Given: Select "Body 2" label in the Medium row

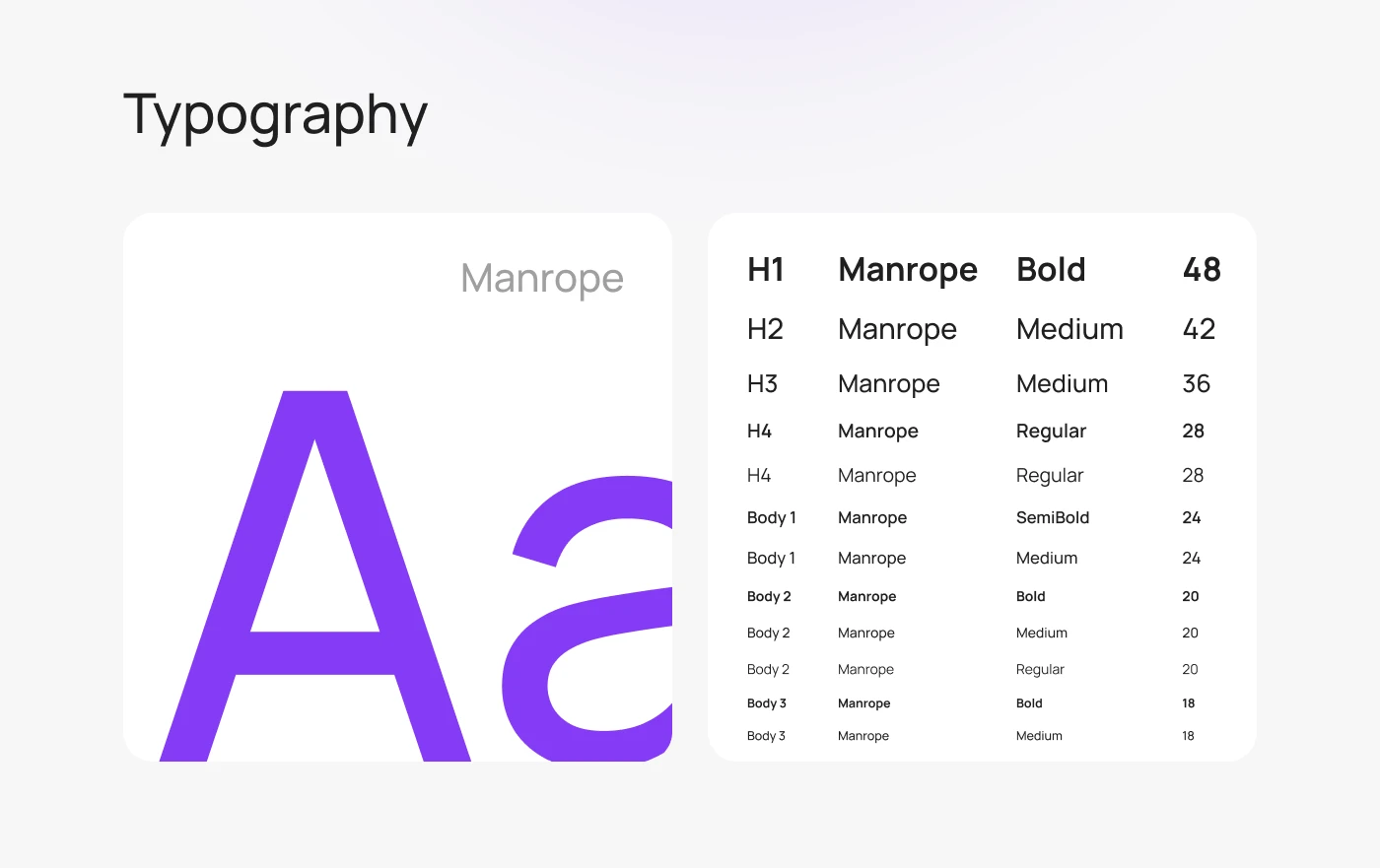Looking at the screenshot, I should [768, 633].
